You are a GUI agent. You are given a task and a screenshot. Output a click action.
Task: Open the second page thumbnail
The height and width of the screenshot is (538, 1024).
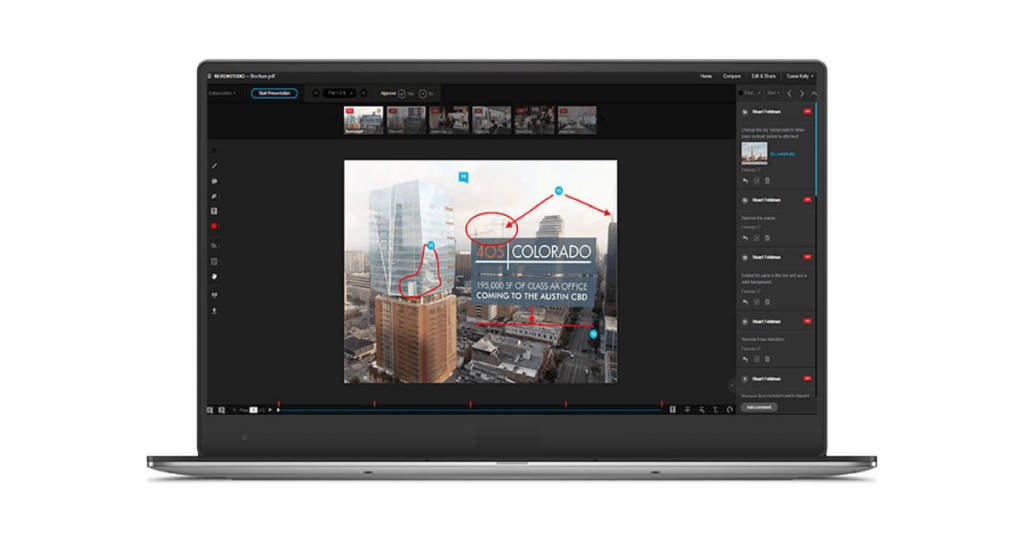(406, 120)
